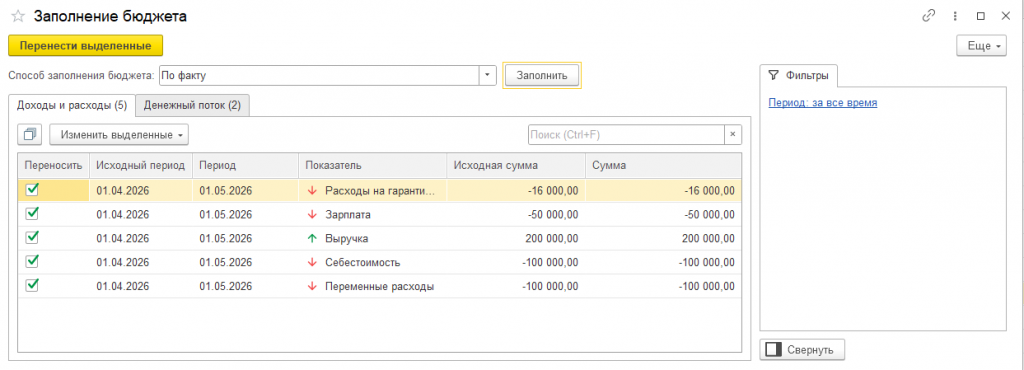Click the funnel icon on Фильтры tab
Image resolution: width=1024 pixels, height=370 pixels.
coord(774,75)
